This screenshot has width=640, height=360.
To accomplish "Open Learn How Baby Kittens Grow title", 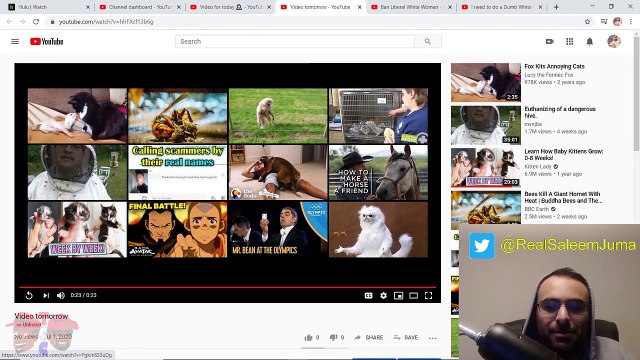I will click(x=564, y=154).
